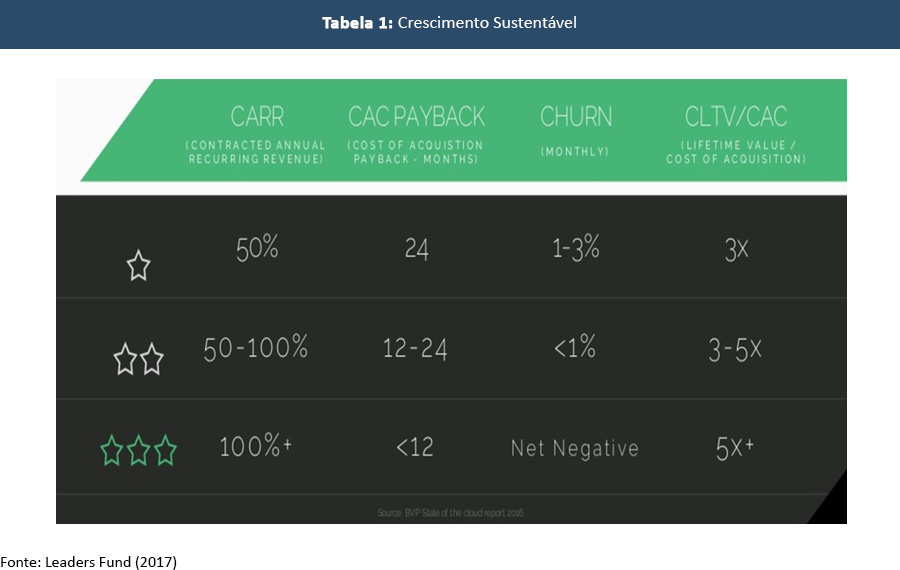This screenshot has width=900, height=570.
Task: Click the right star of the two-star rating
Action: 152,359
